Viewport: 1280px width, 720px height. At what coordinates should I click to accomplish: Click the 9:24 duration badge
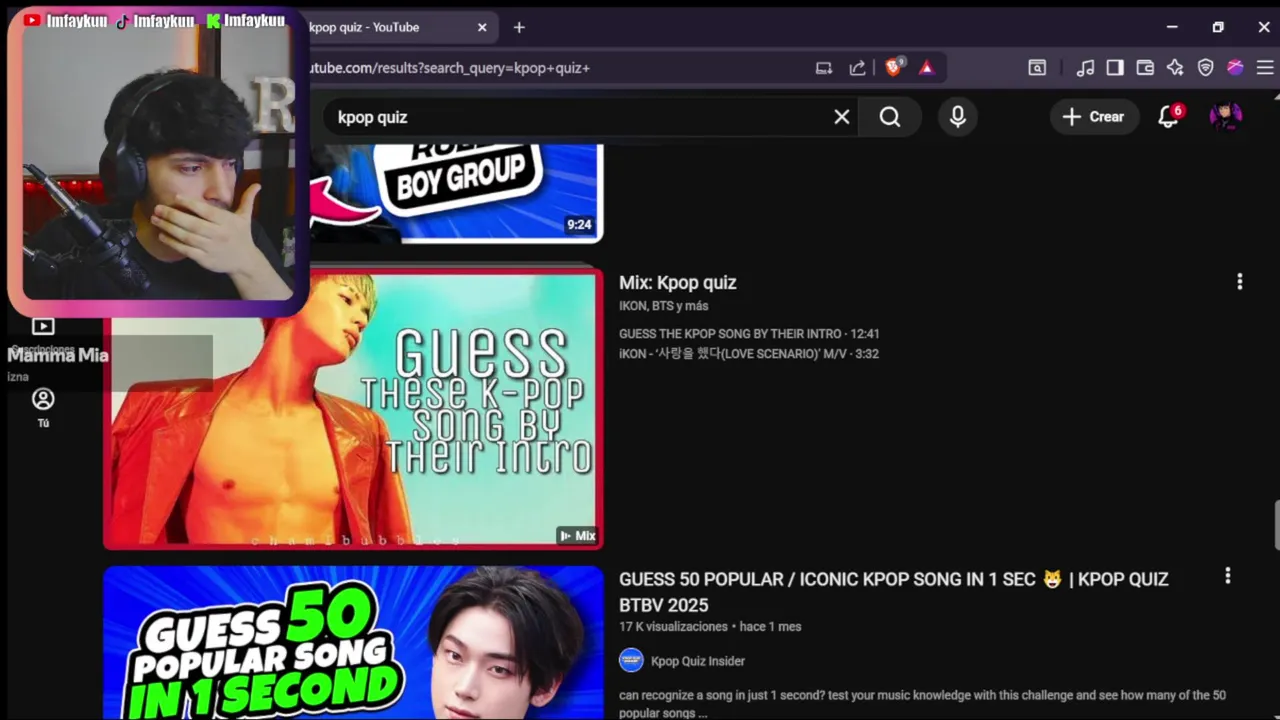(x=579, y=225)
